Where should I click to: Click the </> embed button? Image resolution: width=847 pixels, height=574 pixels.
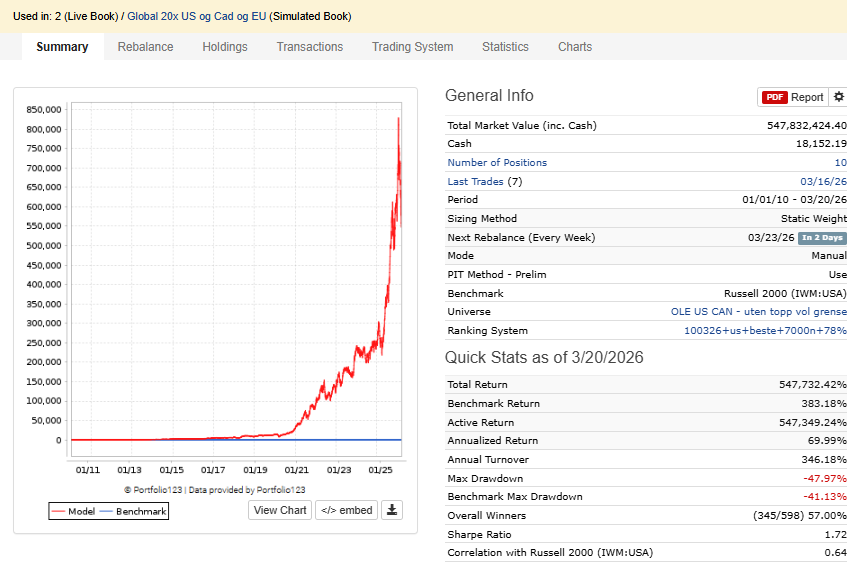coord(346,510)
